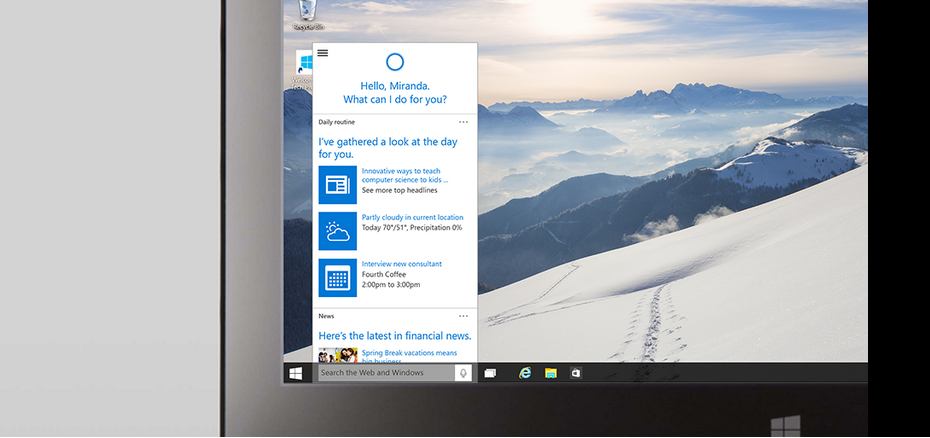Open 'Innovative ways to teach' headline link
930x438 pixels.
(404, 175)
